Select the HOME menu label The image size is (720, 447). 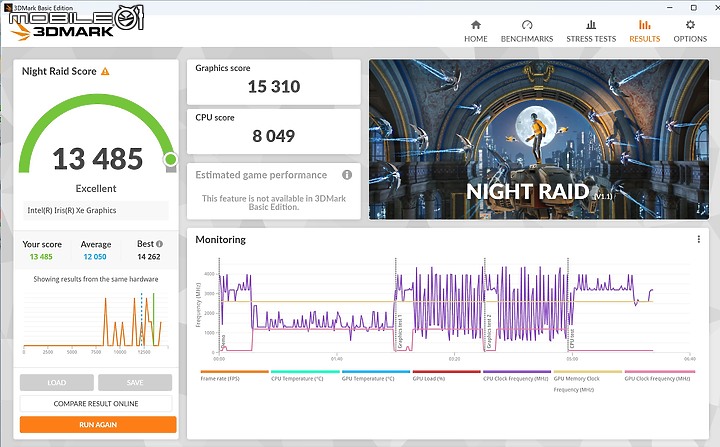pyautogui.click(x=476, y=39)
